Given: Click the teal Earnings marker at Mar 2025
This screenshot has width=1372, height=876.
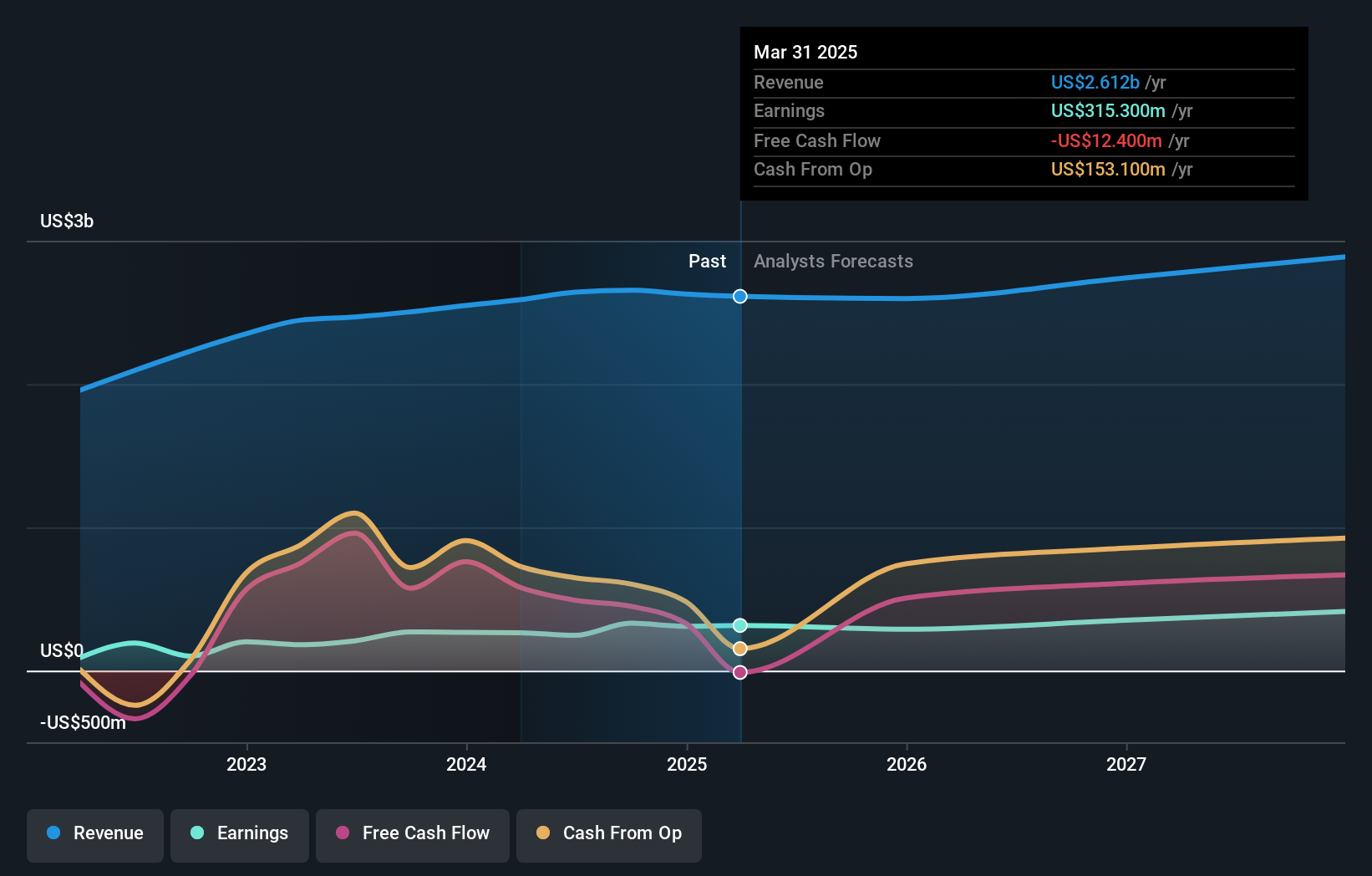Looking at the screenshot, I should coord(740,625).
